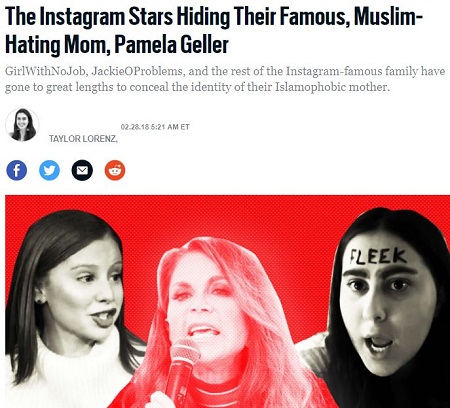This screenshot has height=408, width=450.
Task: Share the article by email icon
Action: pos(82,170)
